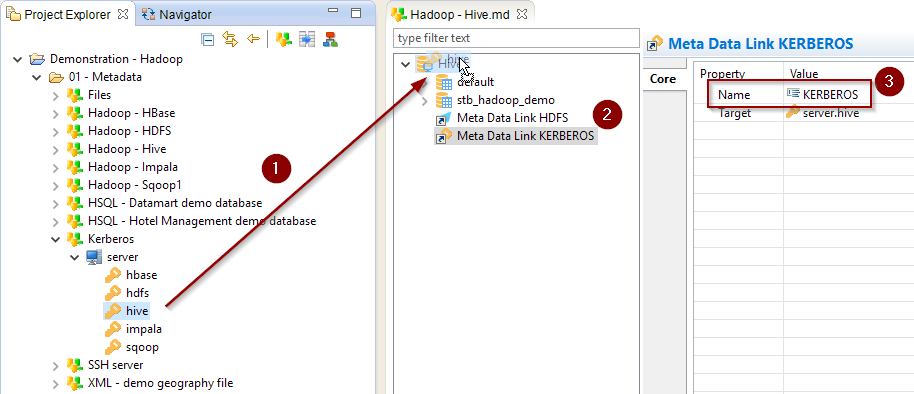Image resolution: width=914 pixels, height=394 pixels.
Task: Click the Meta Data Link HDFS icon
Action: [444, 118]
